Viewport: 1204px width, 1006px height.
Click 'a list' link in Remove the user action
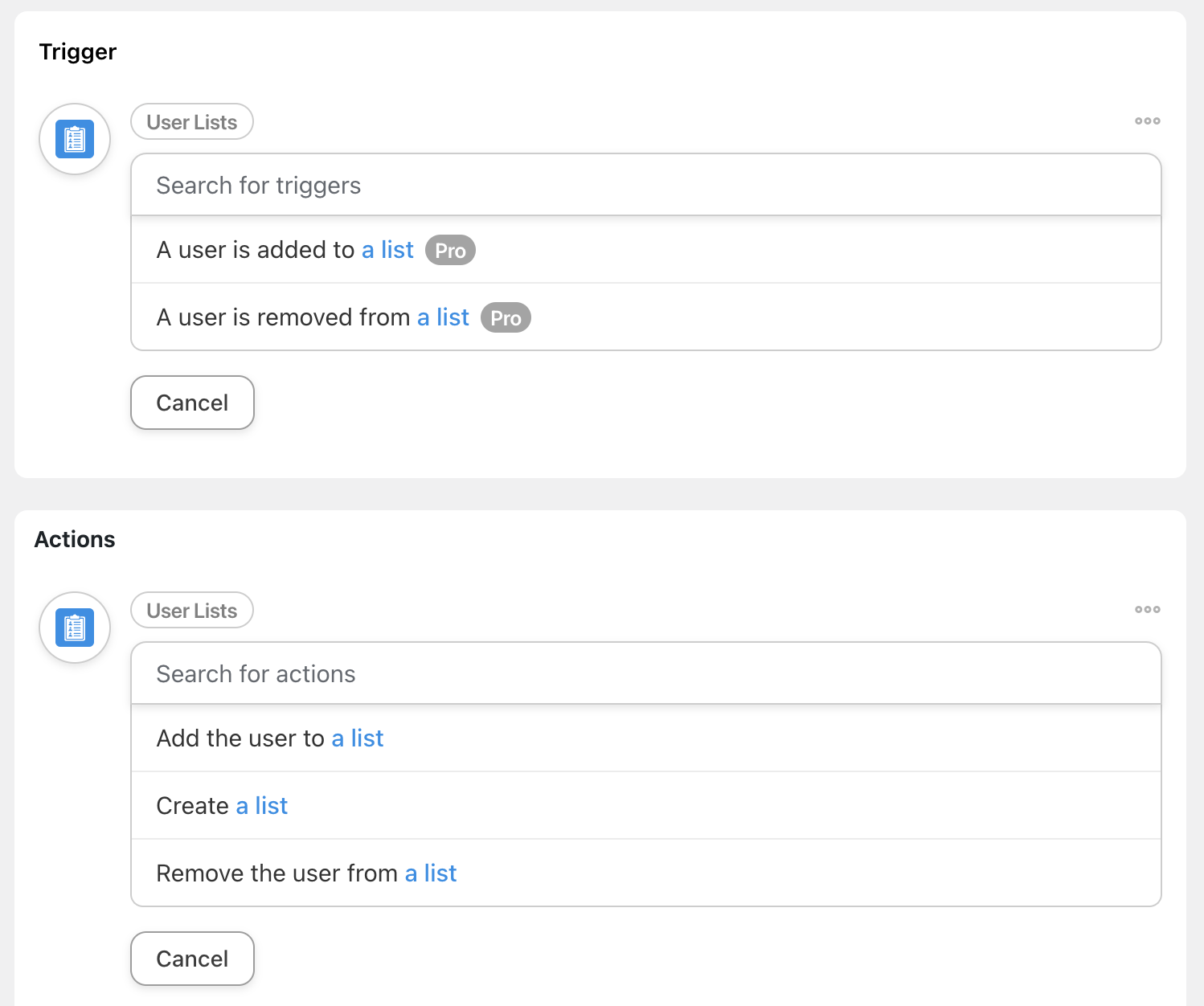(x=431, y=873)
